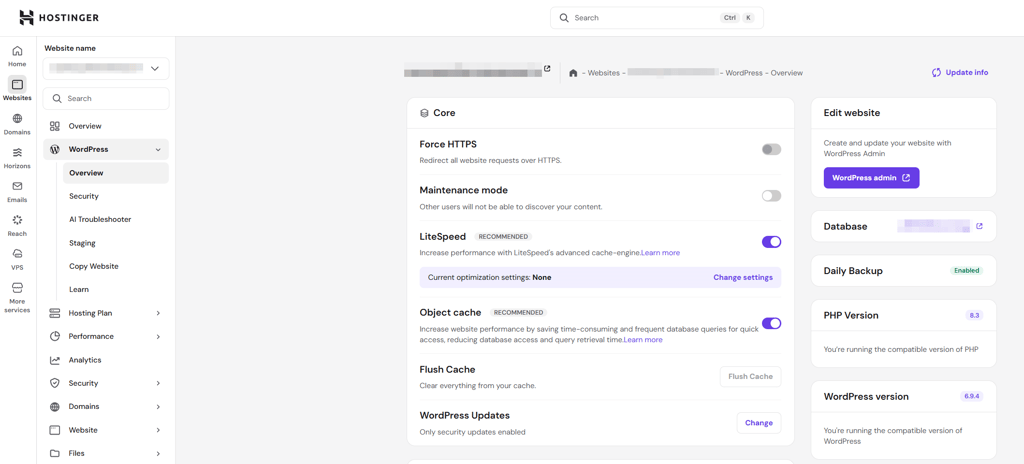Open the Horizons icon
Viewport: 1024px width, 464px height.
click(x=18, y=153)
